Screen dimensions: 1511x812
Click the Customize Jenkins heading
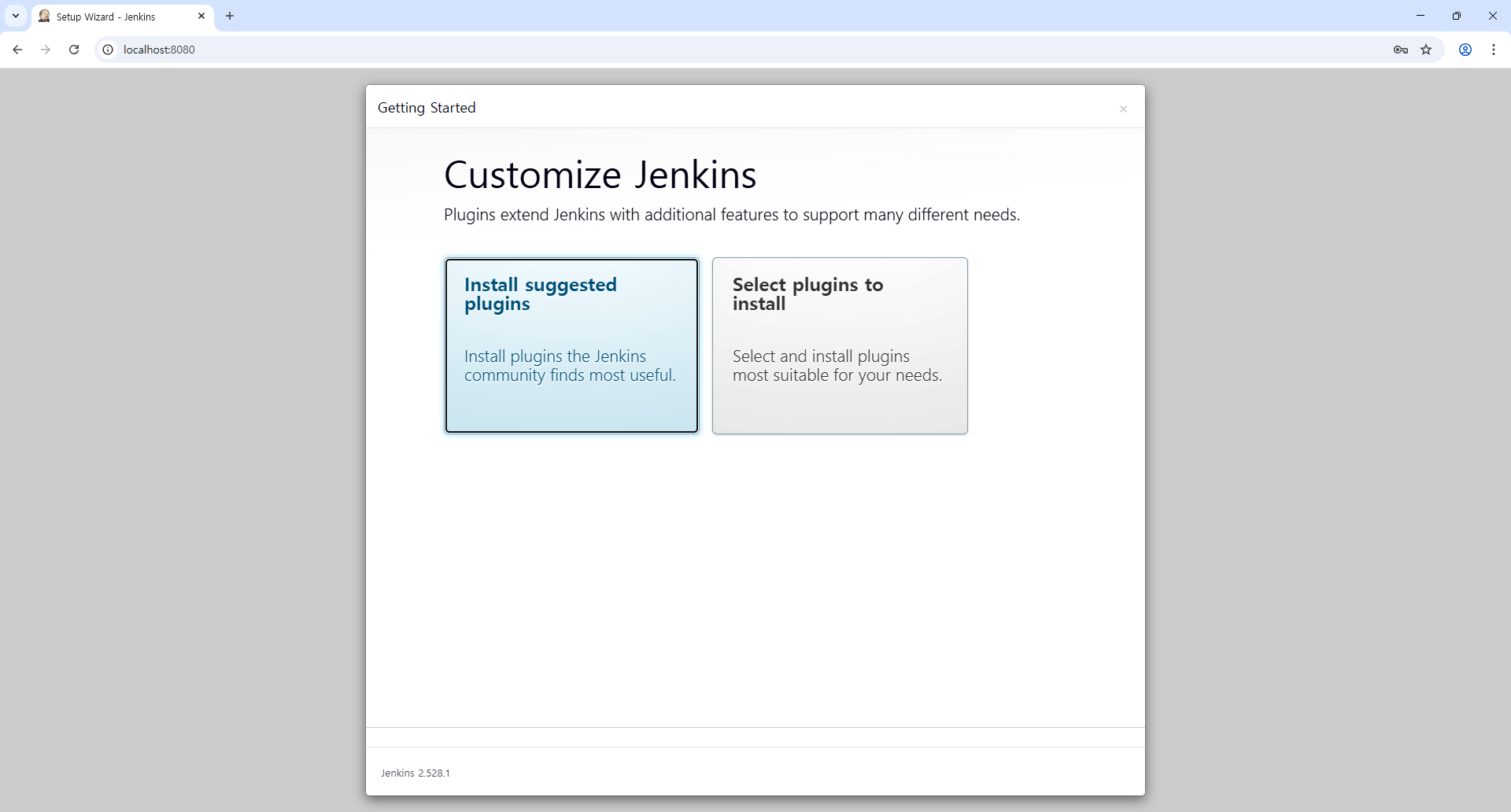[600, 175]
